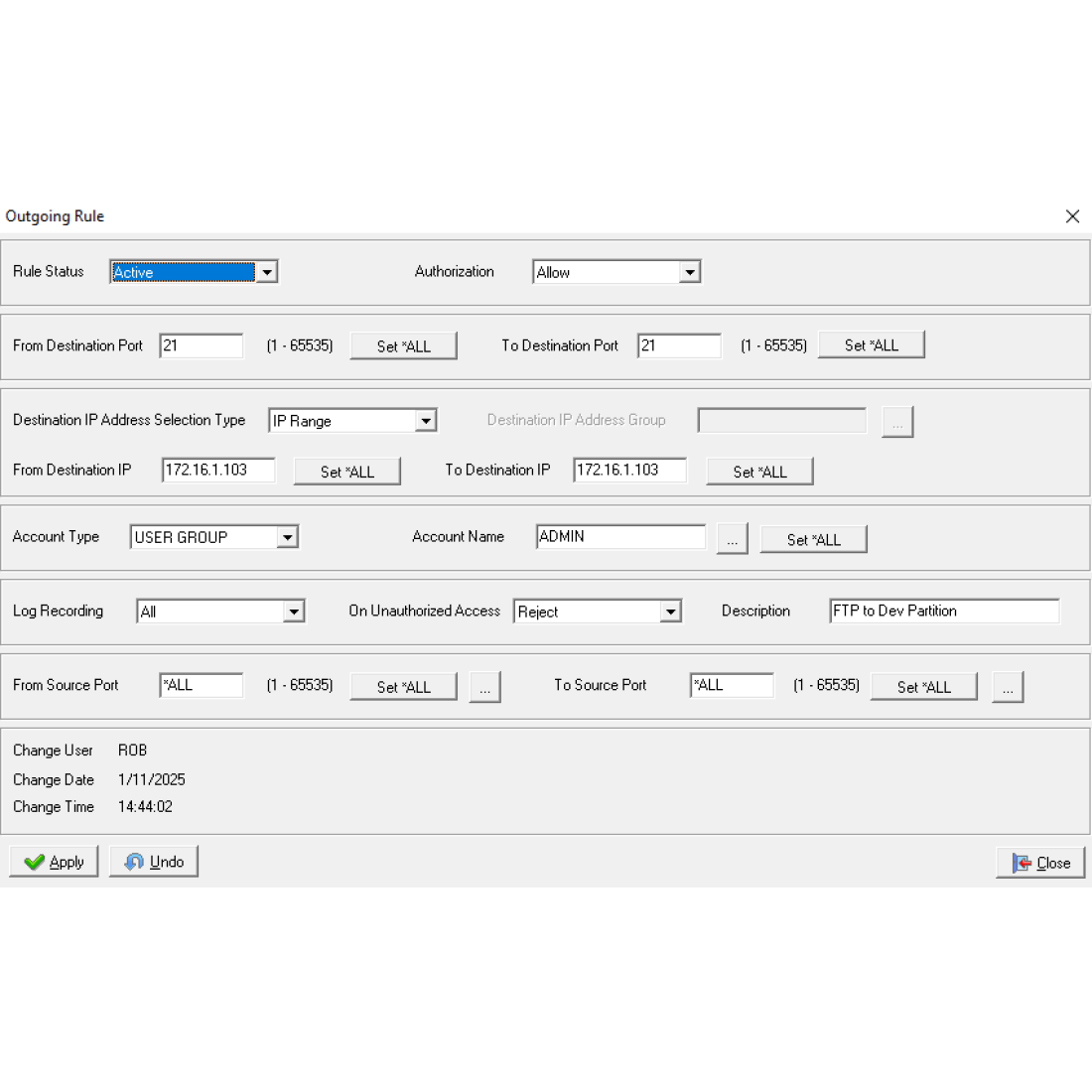Expand the Destination IP Address Selection Type list
The image size is (1092, 1092).
[427, 420]
